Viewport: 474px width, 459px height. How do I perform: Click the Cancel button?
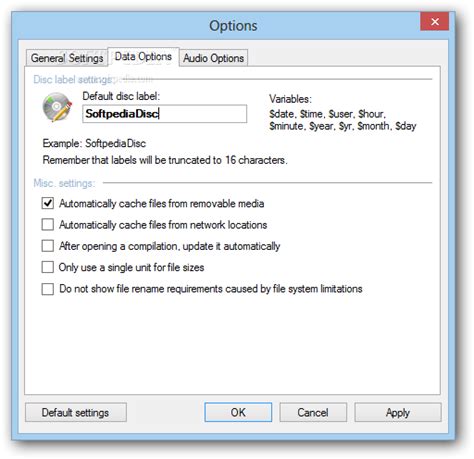pyautogui.click(x=313, y=413)
